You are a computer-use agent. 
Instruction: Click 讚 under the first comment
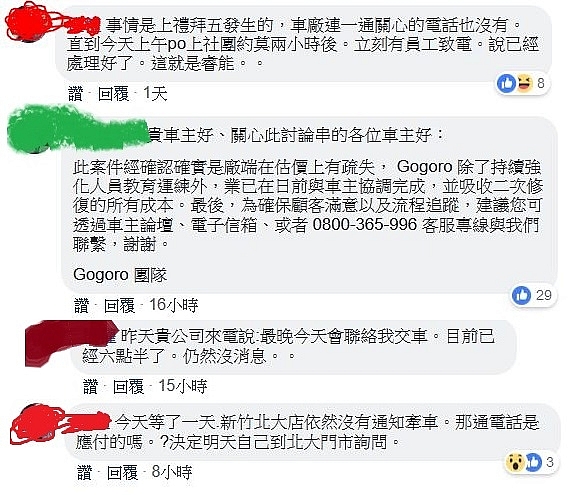[75, 94]
